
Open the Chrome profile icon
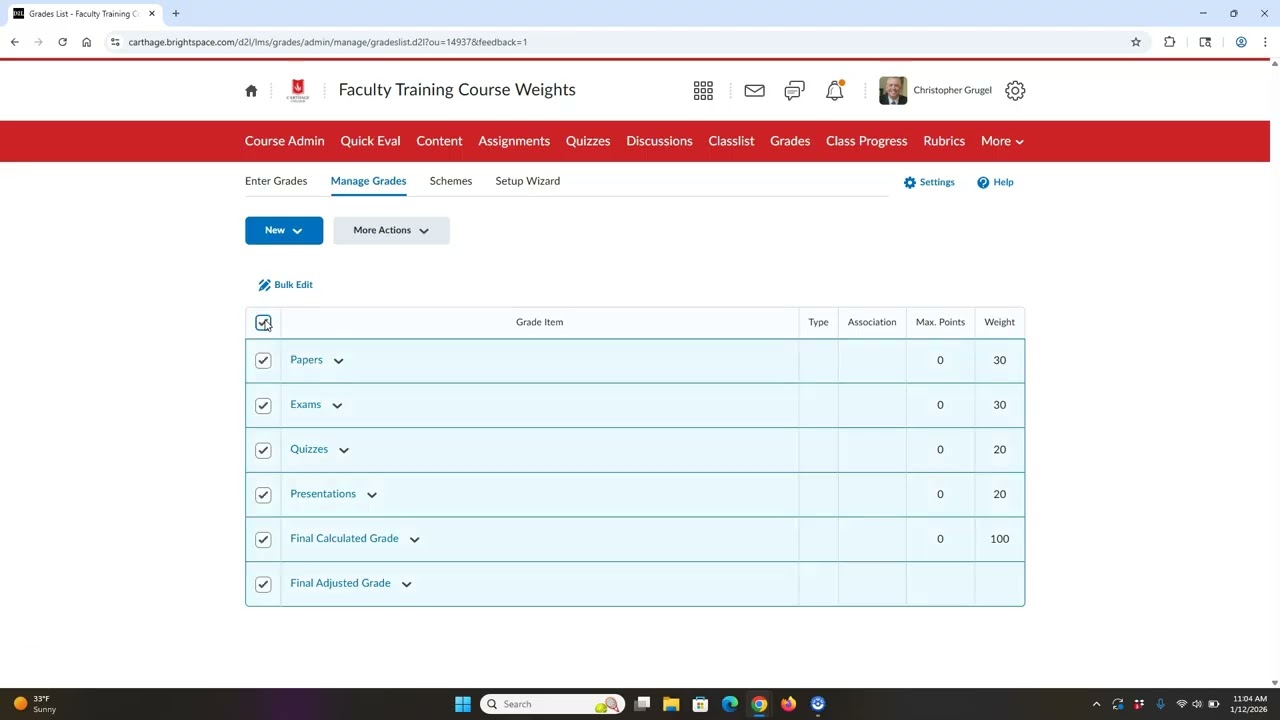coord(1241,42)
